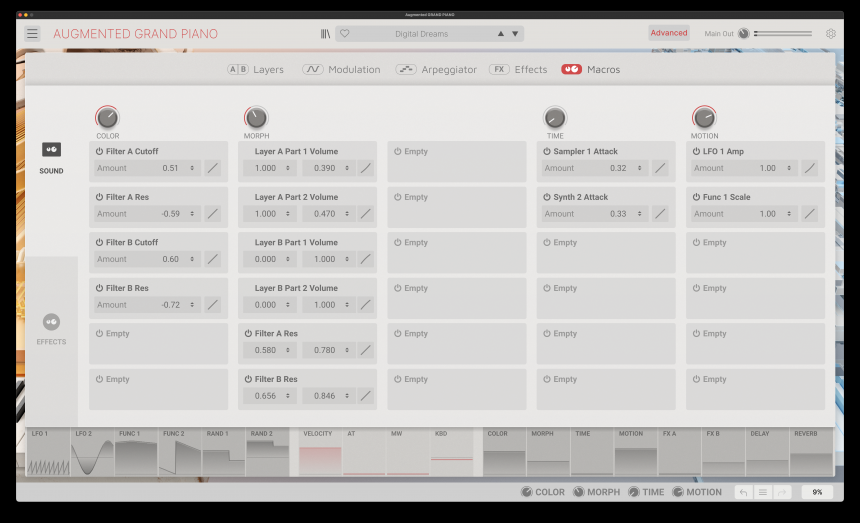Click the MORPH macro knob at top
Viewport: 860px width, 523px height.
[x=256, y=117]
